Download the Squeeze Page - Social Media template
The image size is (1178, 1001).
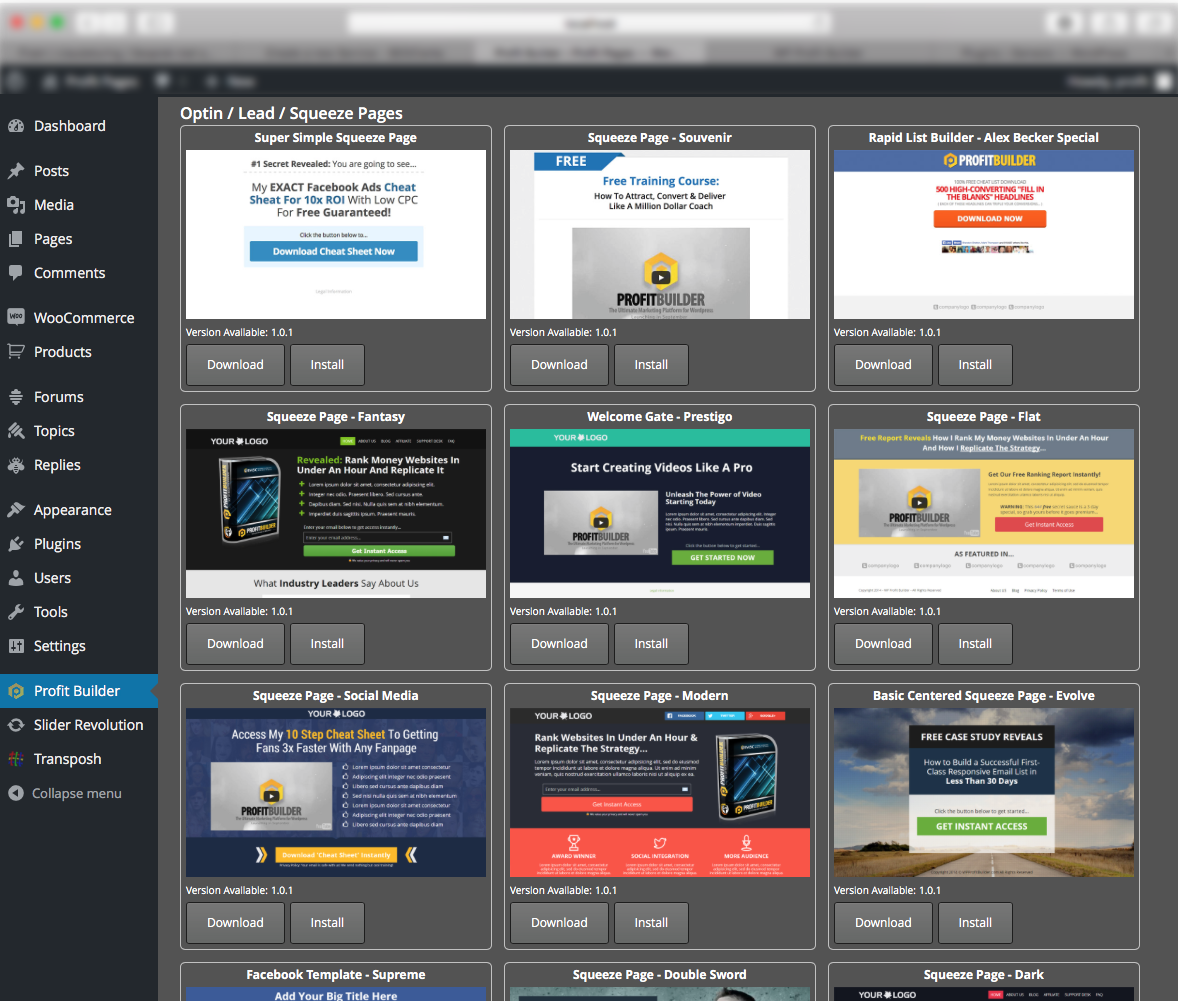pos(235,923)
